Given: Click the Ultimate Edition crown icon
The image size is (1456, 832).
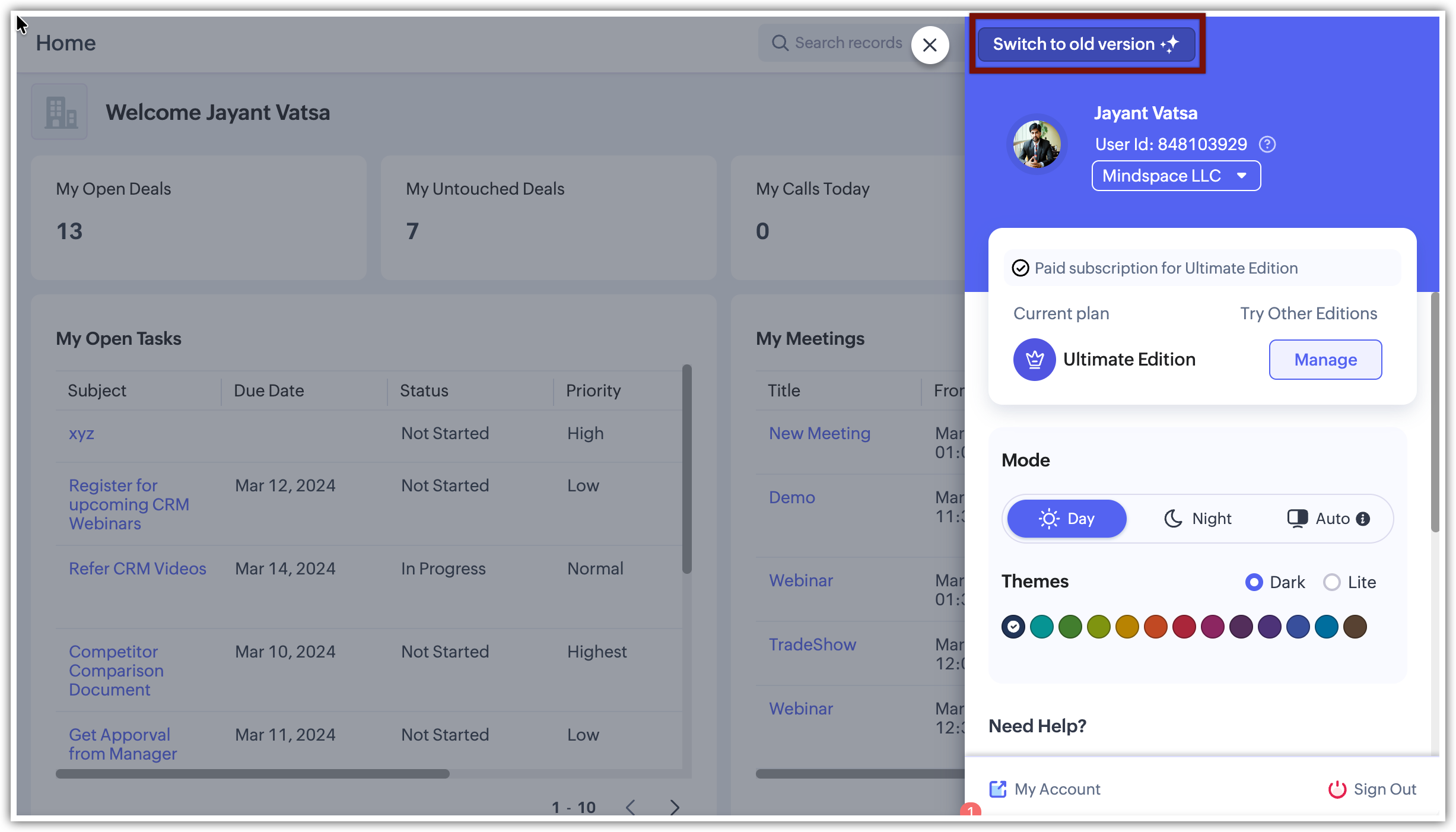Looking at the screenshot, I should click(1034, 360).
